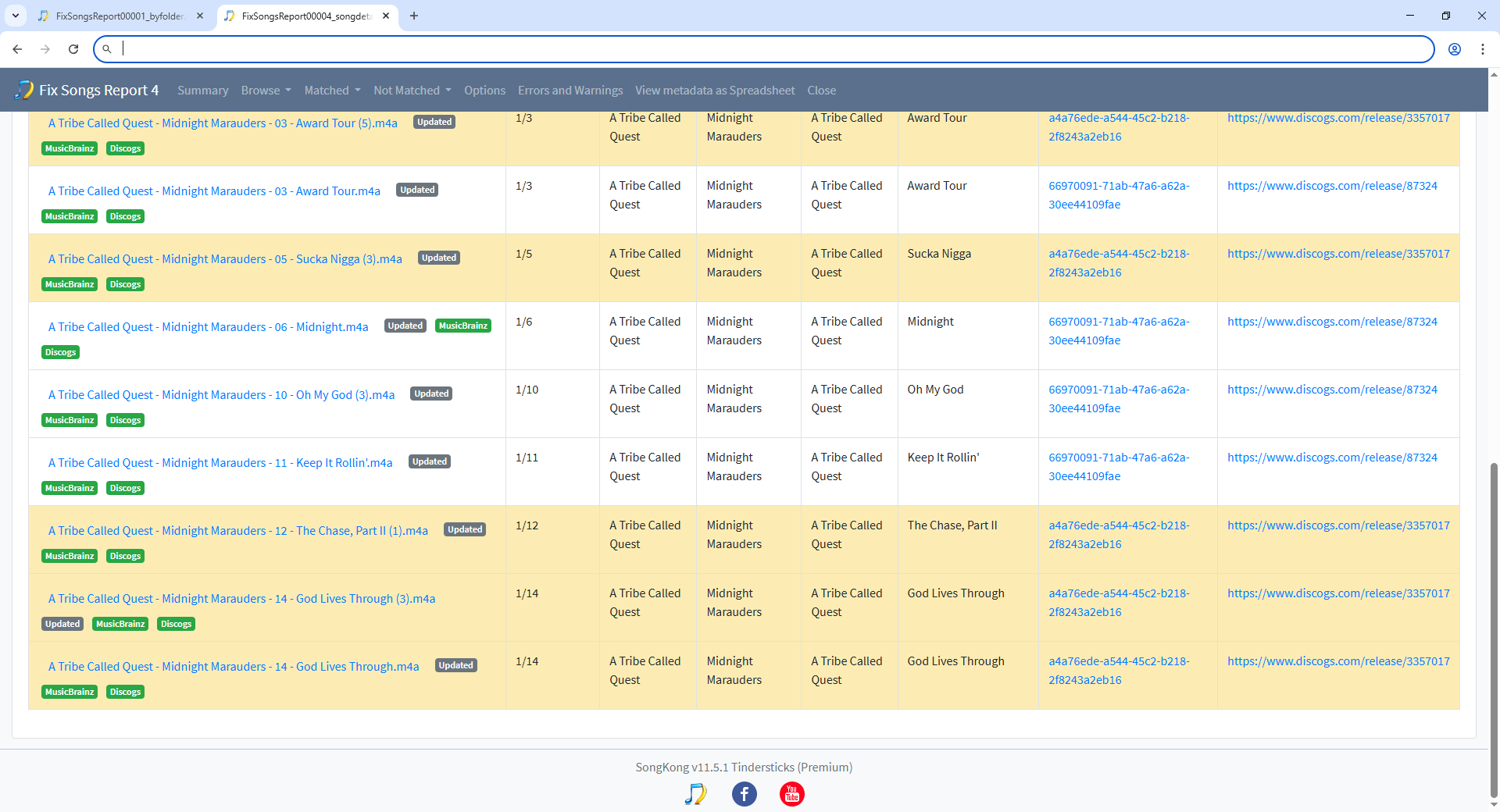This screenshot has width=1500, height=812.
Task: Open God Lives Through (3).m4a link
Action: [x=241, y=598]
